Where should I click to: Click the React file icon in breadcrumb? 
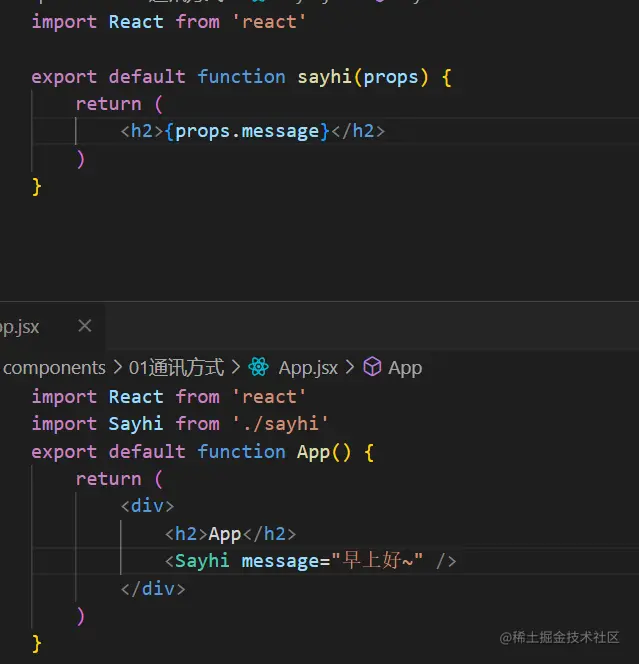click(258, 367)
